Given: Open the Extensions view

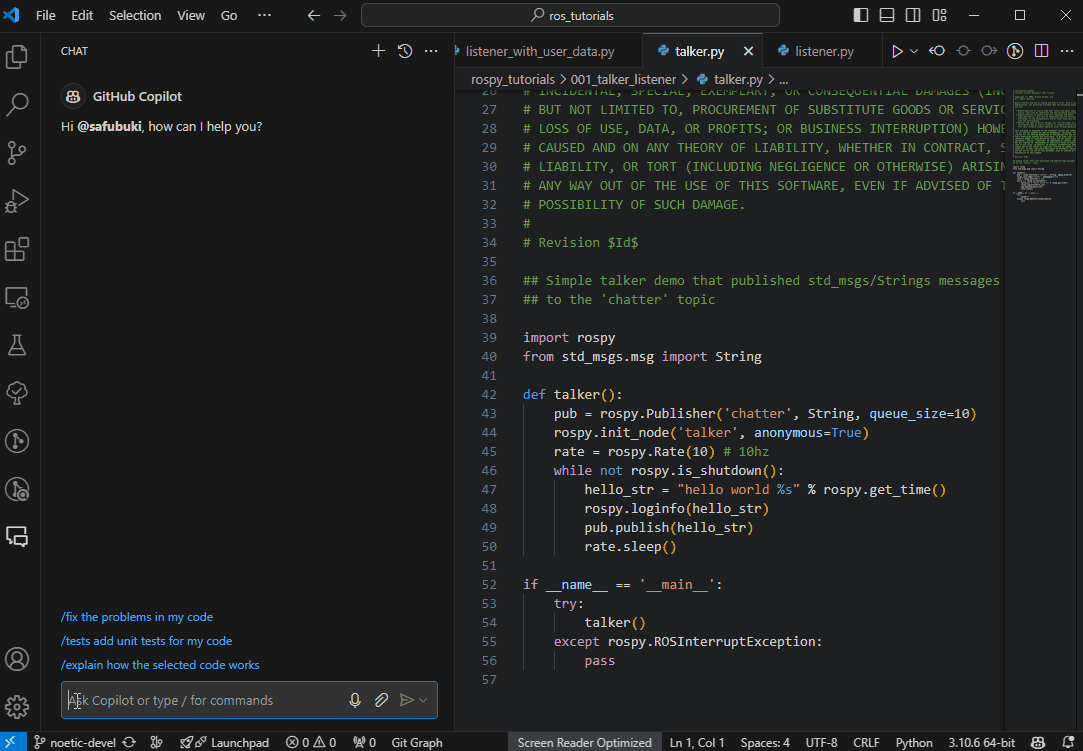Looking at the screenshot, I should coord(17,249).
